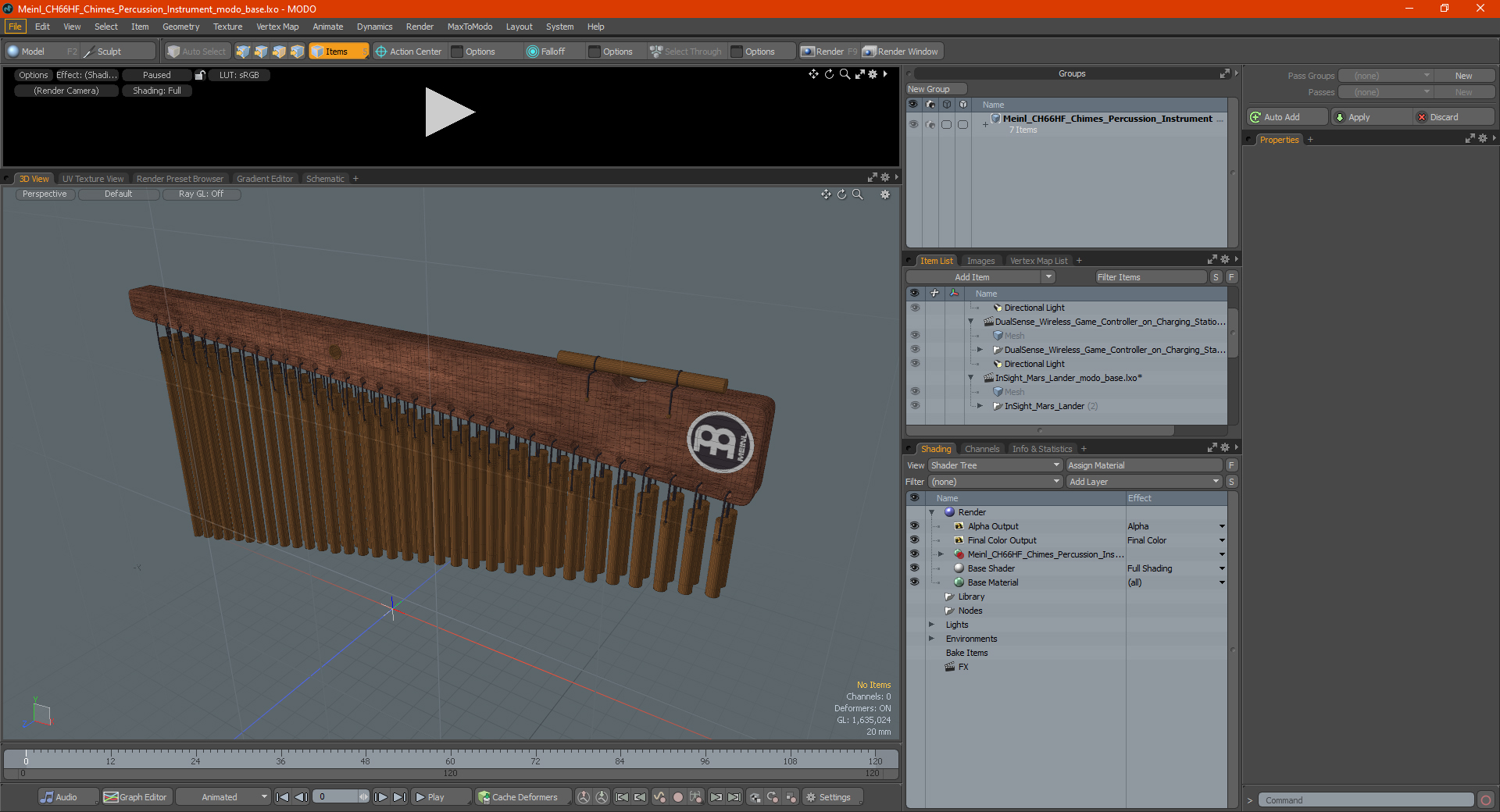The image size is (1500, 812).
Task: Select Polygons selection mode cube icon
Action: tap(279, 52)
